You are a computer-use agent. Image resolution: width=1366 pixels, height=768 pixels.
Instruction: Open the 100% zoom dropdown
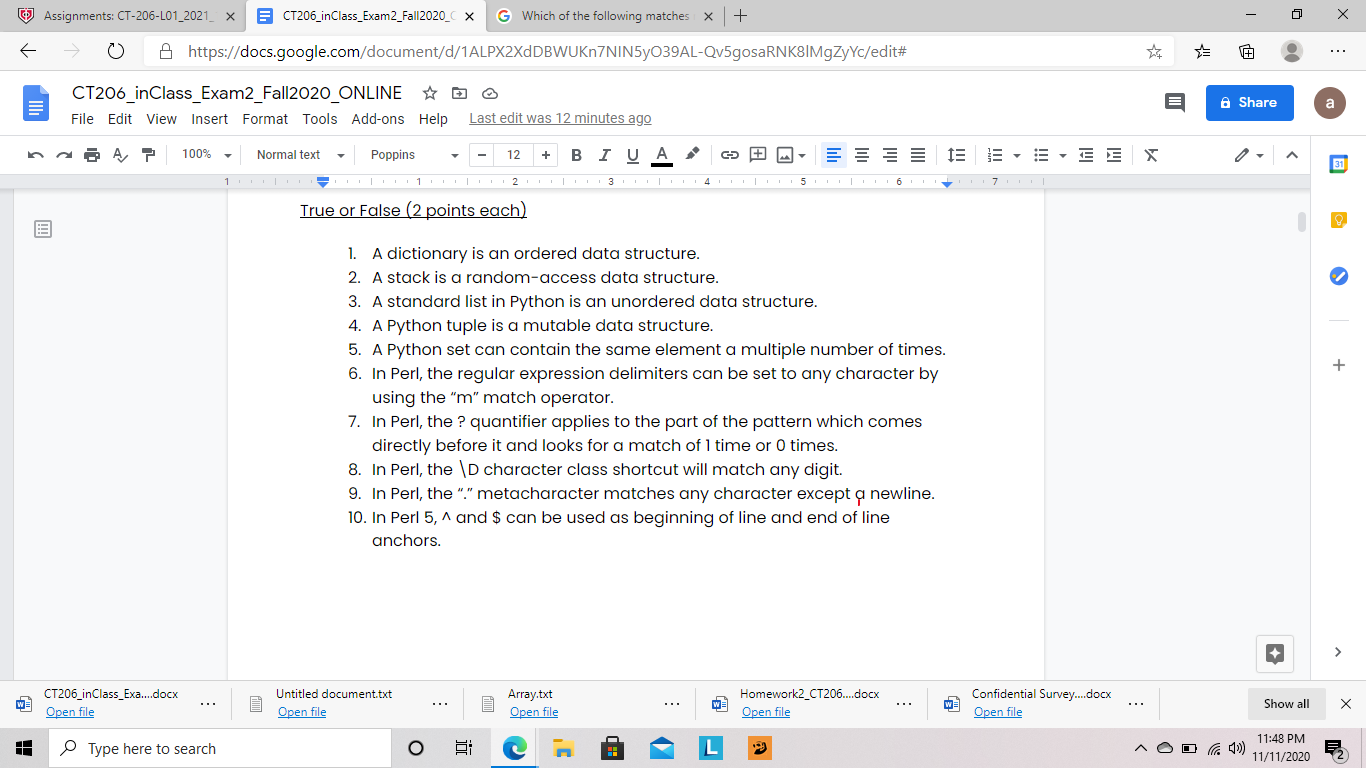click(205, 155)
